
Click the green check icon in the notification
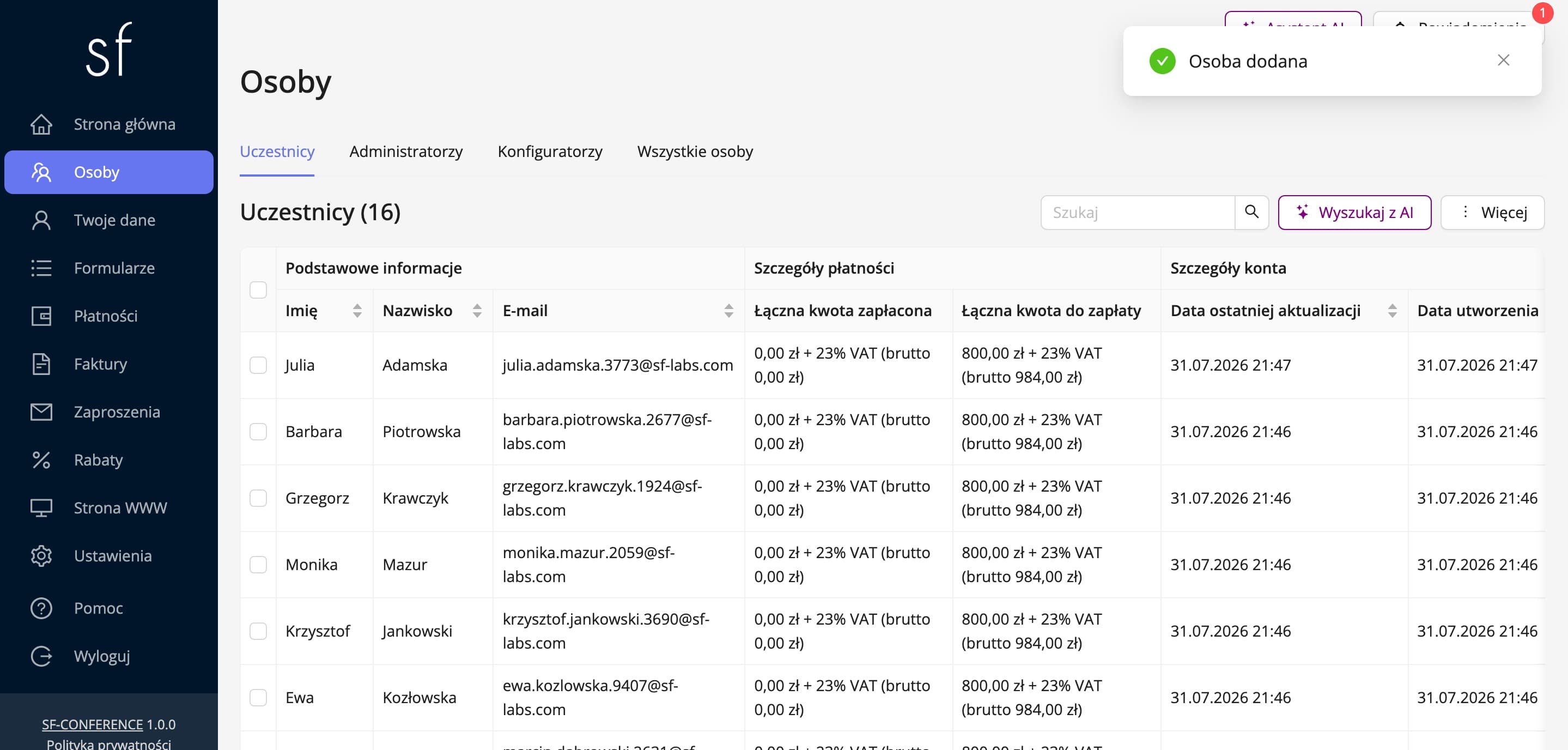(1162, 61)
